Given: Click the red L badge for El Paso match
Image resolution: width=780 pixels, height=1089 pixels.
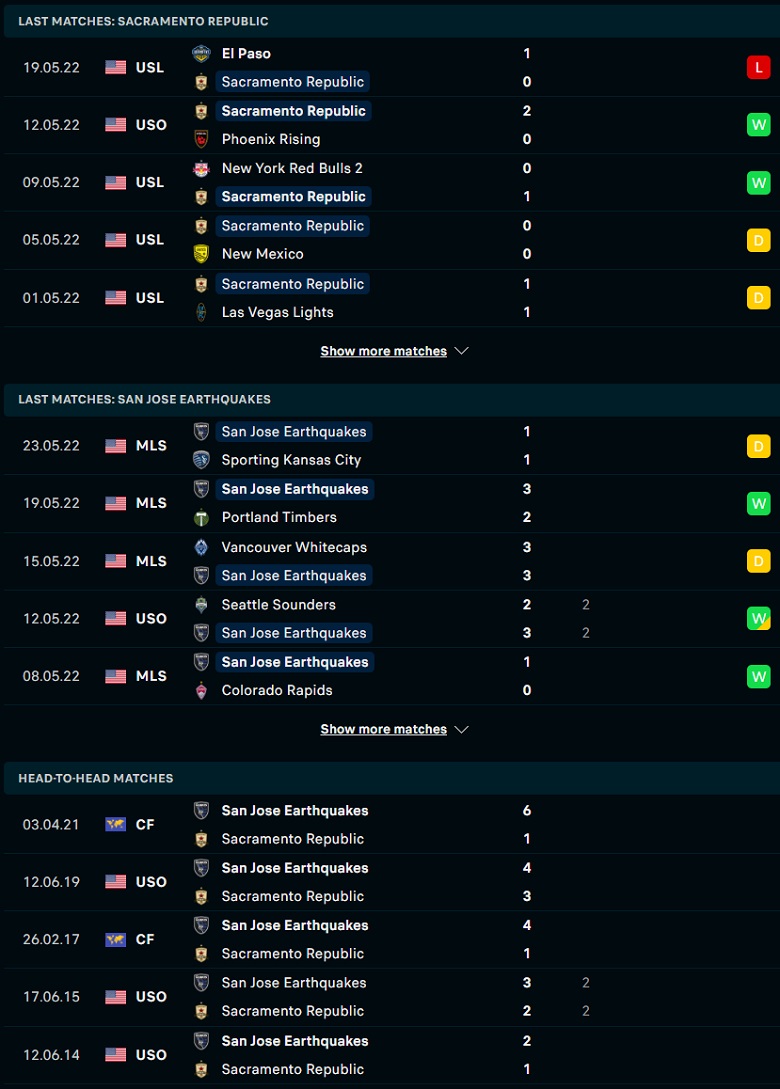Looking at the screenshot, I should tap(758, 67).
